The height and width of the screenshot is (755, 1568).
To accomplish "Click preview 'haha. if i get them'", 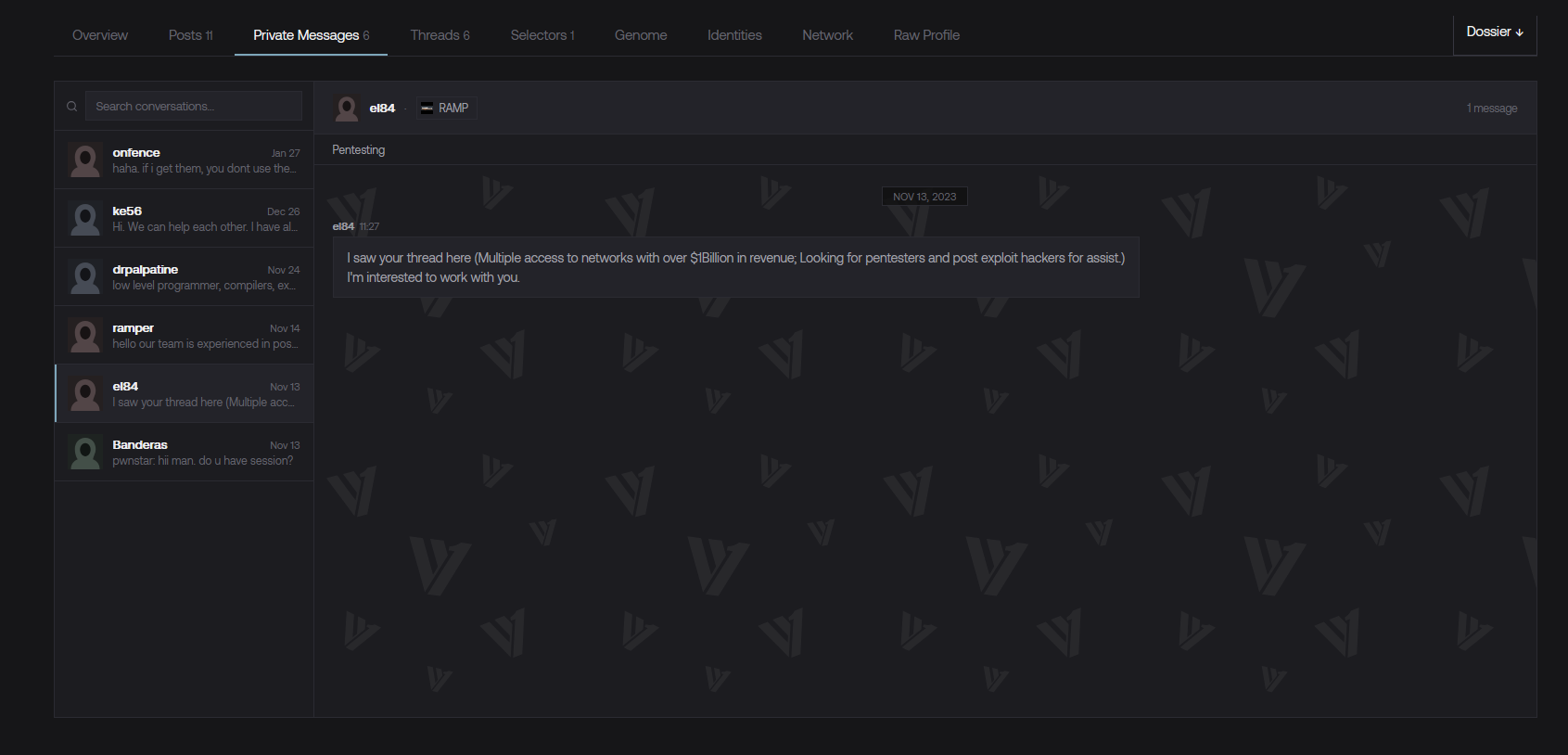I will coord(204,168).
